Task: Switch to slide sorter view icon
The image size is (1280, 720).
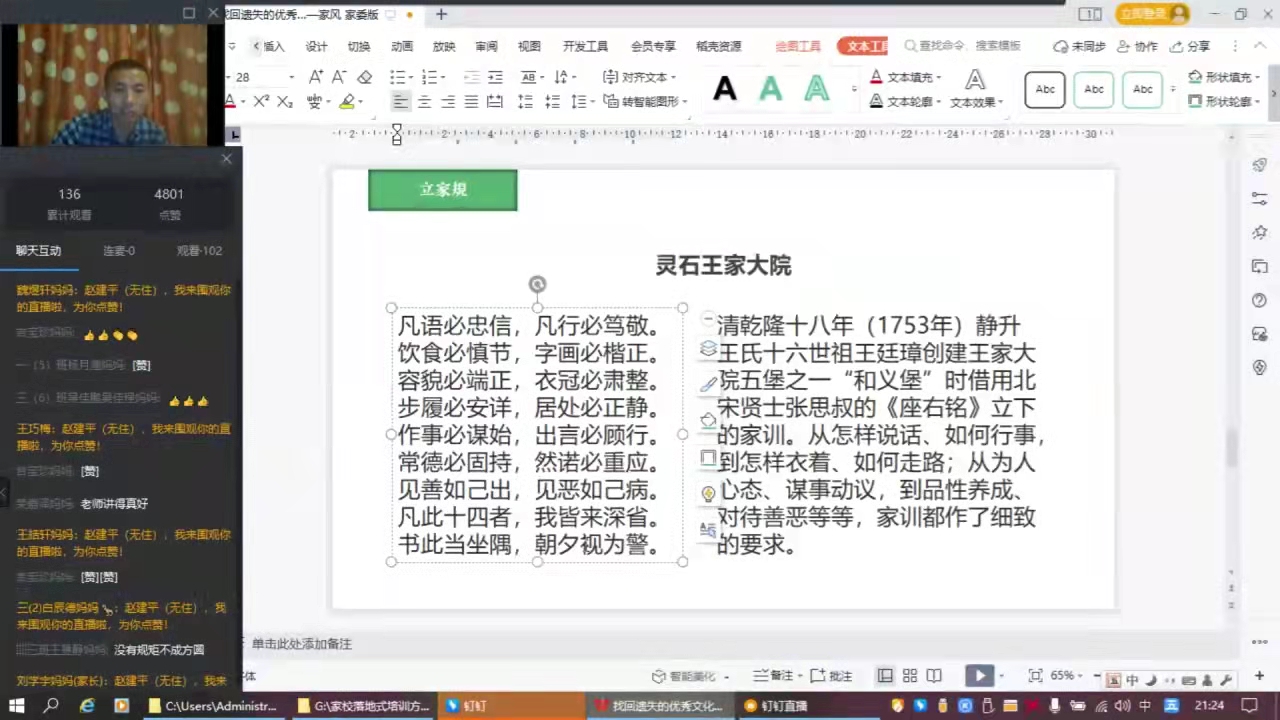Action: pos(909,675)
